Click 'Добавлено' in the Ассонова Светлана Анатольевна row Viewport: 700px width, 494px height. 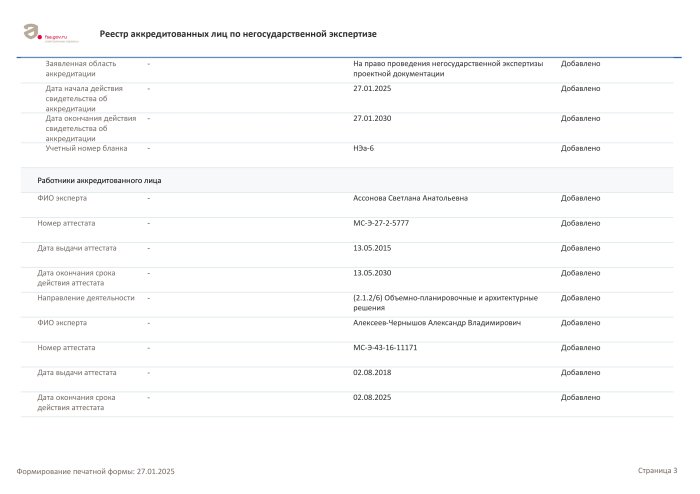[x=580, y=198]
